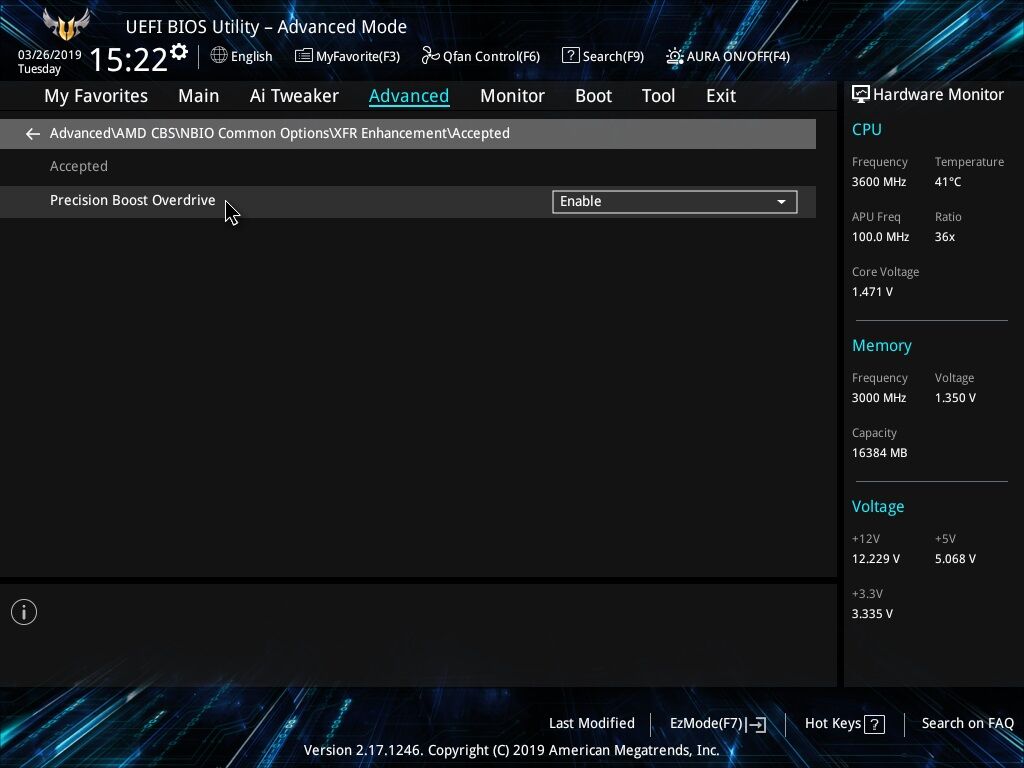Open the Tool tab
Viewport: 1024px width, 768px height.
coord(658,96)
